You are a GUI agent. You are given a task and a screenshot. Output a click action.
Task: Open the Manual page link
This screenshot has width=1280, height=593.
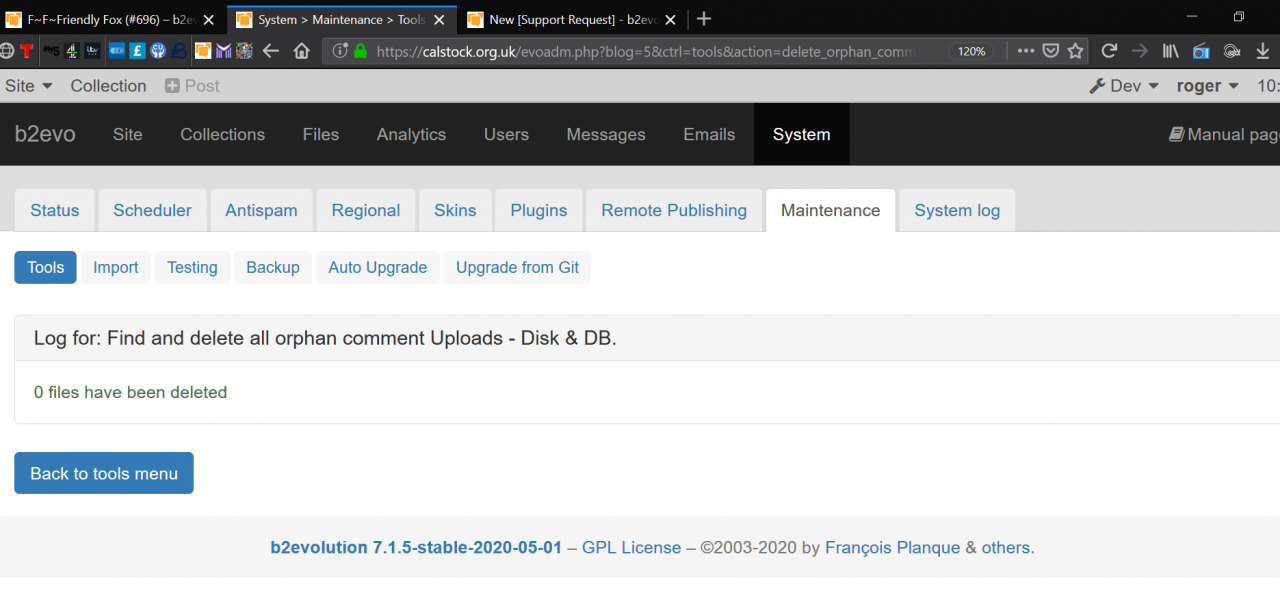[x=1224, y=134]
